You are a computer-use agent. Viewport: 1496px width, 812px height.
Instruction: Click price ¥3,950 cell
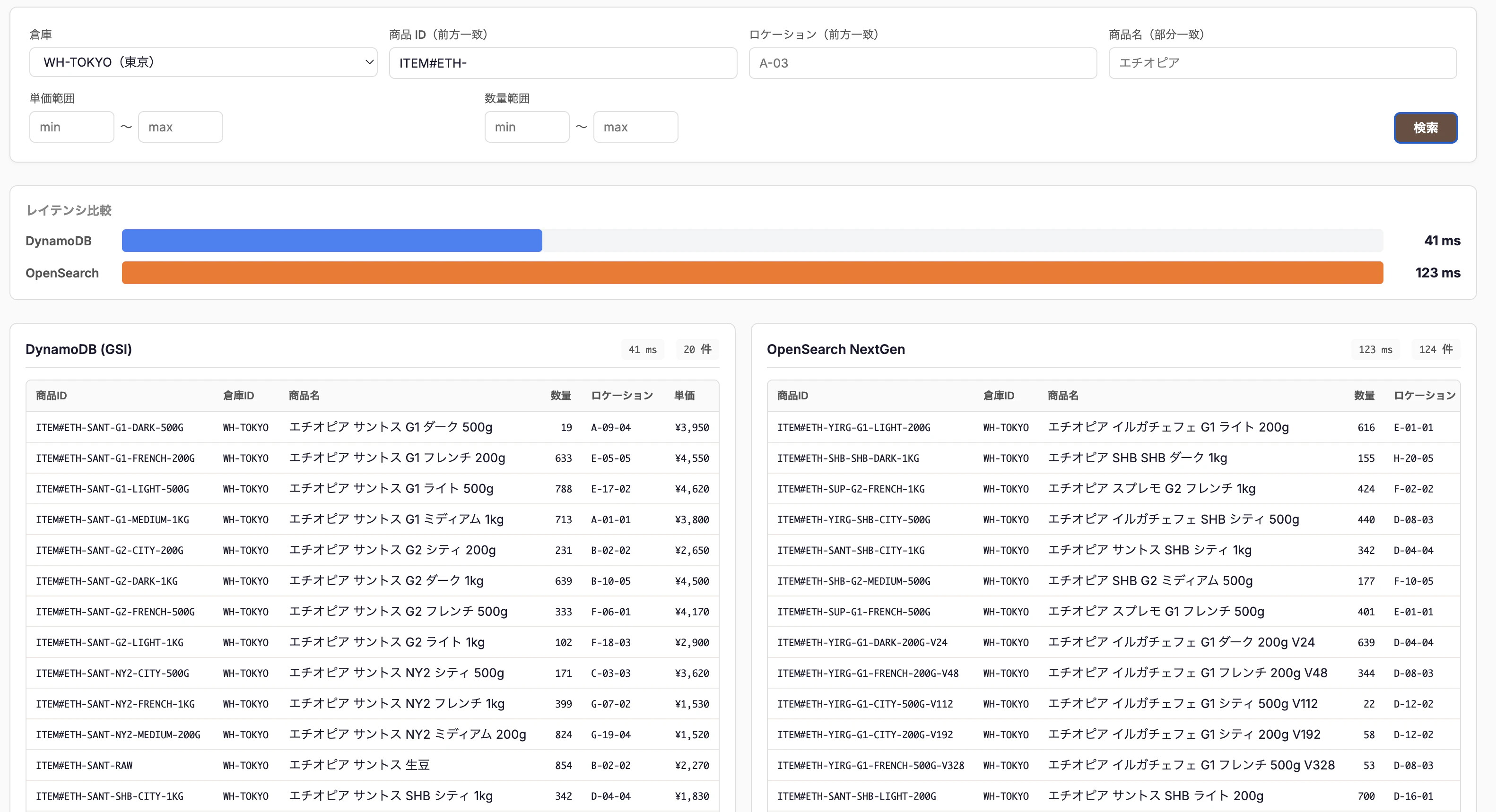click(x=692, y=428)
